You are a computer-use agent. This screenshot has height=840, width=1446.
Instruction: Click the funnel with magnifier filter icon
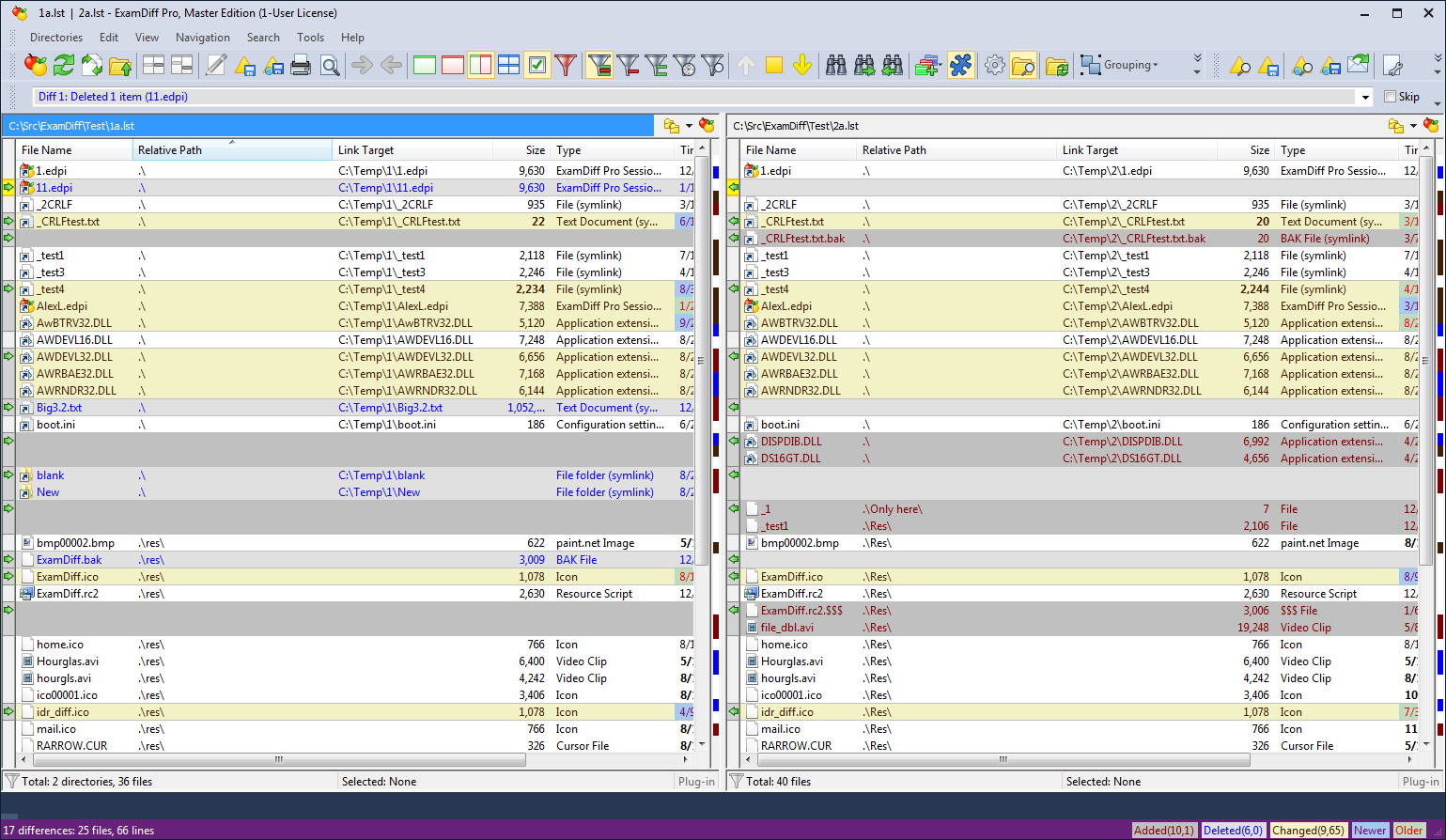pos(713,65)
